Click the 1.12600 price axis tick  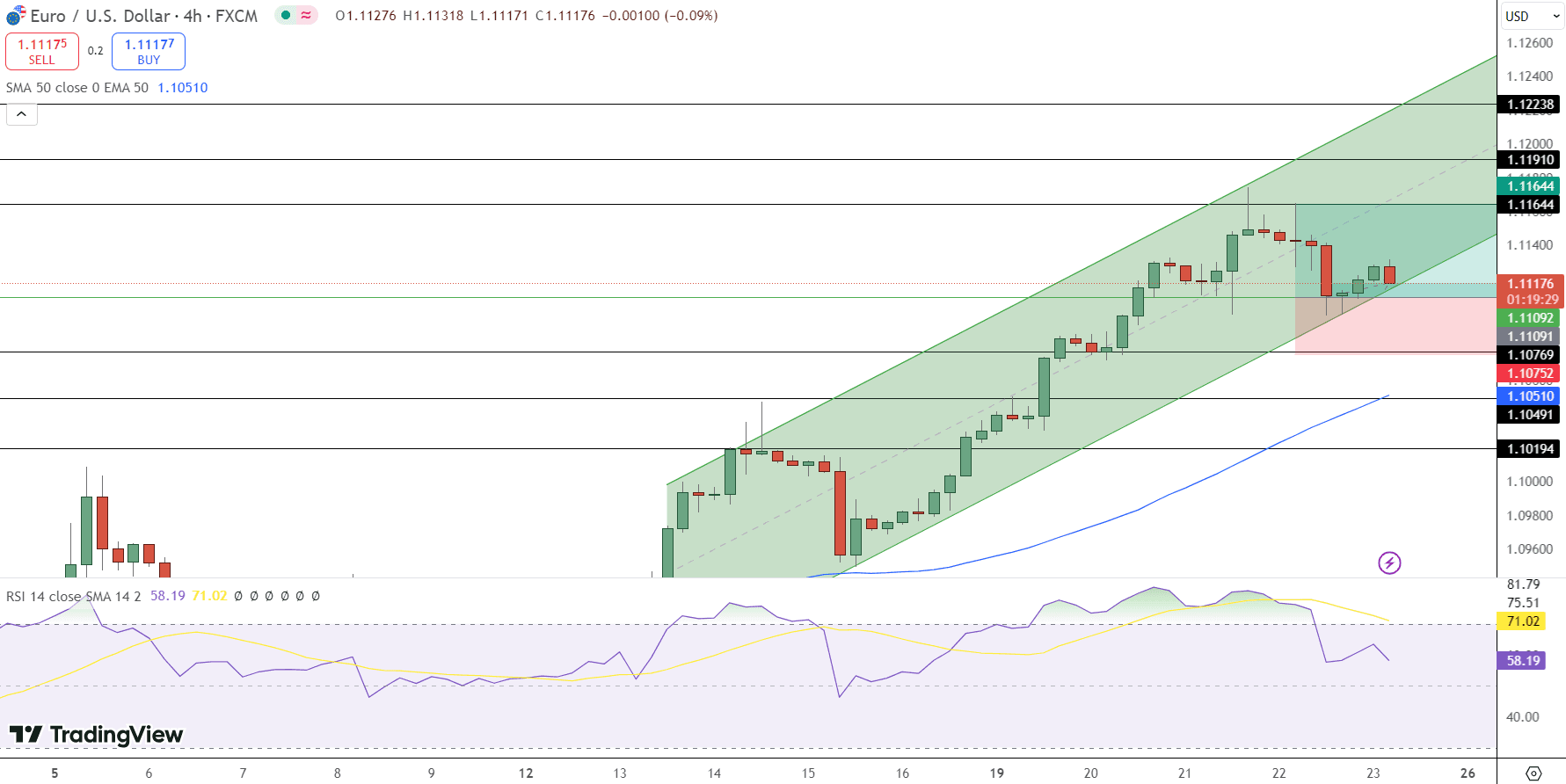(x=1530, y=43)
